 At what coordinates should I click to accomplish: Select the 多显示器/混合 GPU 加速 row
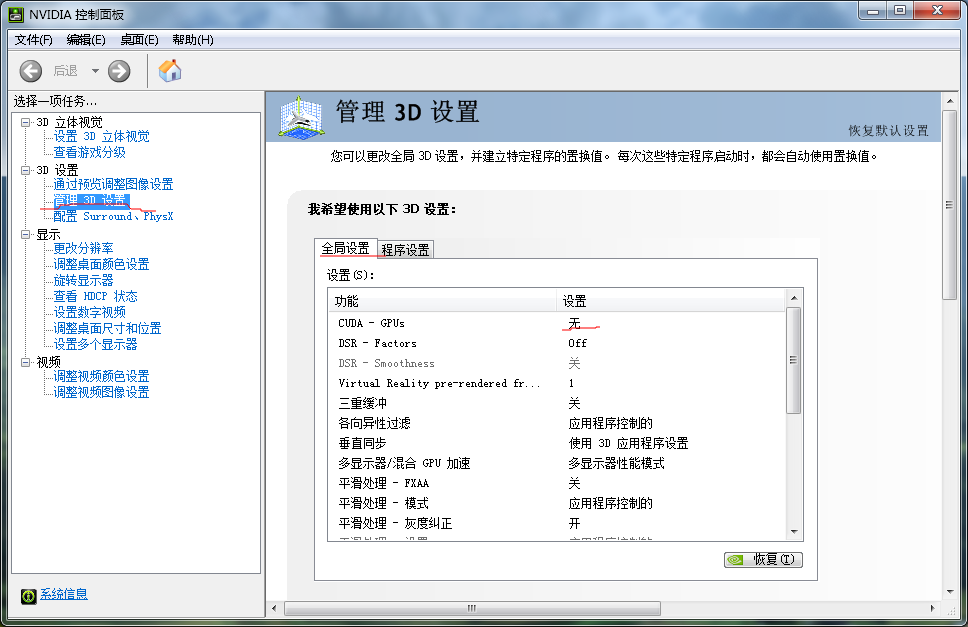coord(557,463)
